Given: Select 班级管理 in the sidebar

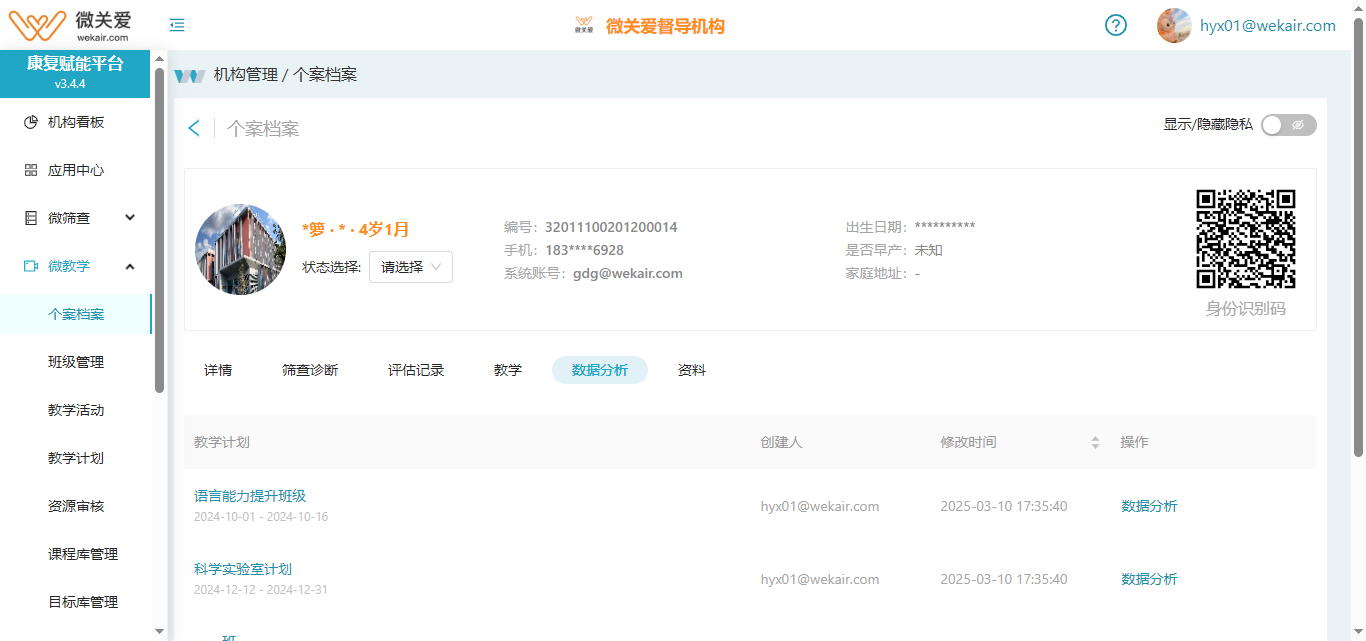Looking at the screenshot, I should (x=76, y=362).
